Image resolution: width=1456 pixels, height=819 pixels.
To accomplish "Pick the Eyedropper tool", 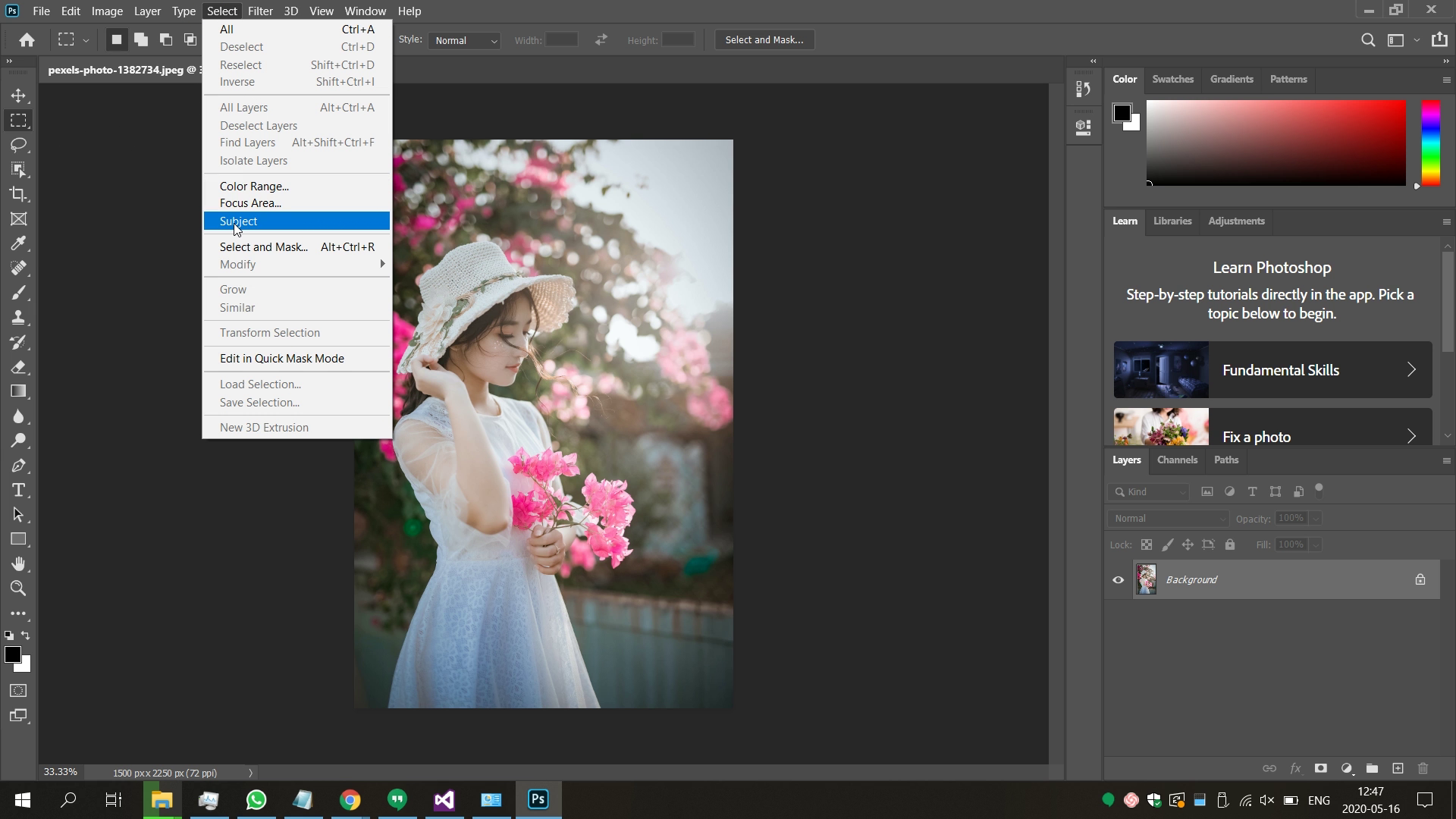I will coord(19,243).
